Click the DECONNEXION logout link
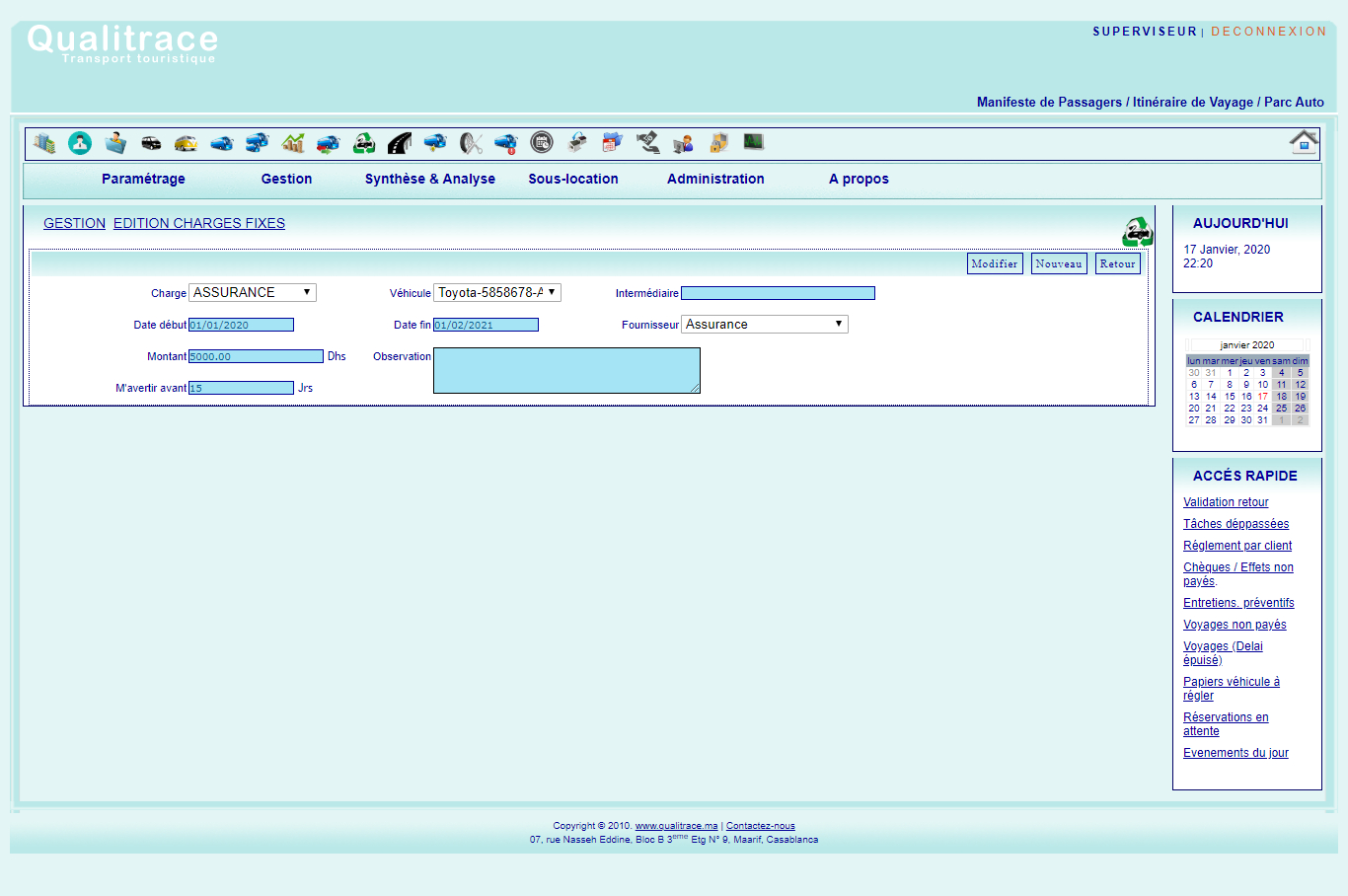This screenshot has height=896, width=1348. [1268, 32]
